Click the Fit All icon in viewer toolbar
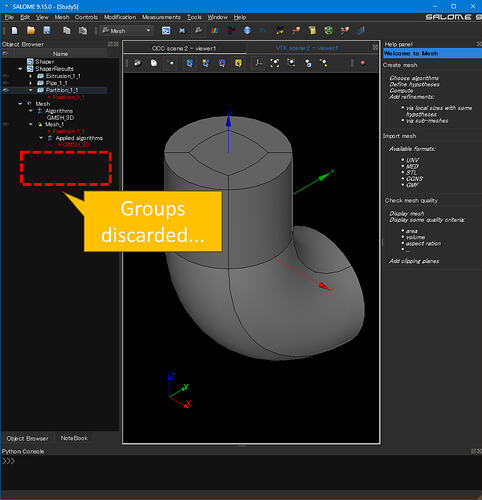Screen dimensions: 482x500 (x=275, y=63)
